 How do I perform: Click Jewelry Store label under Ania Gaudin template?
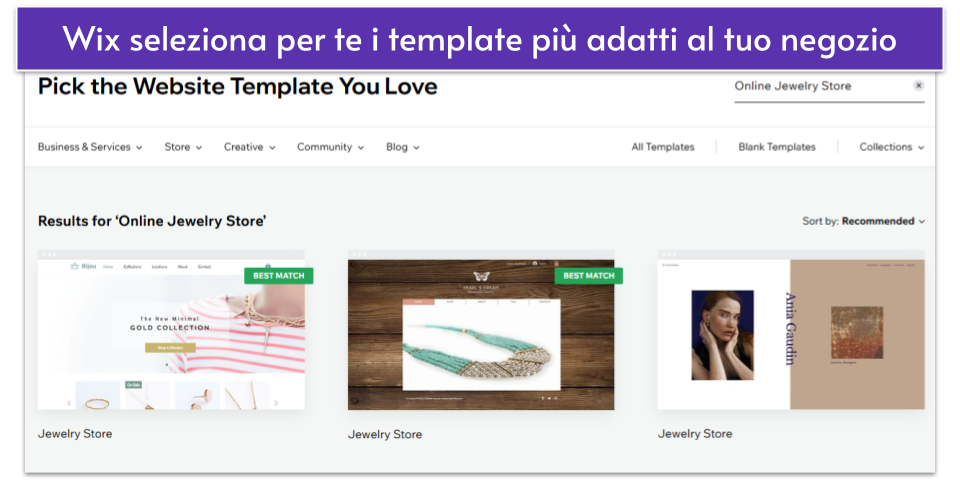695,434
